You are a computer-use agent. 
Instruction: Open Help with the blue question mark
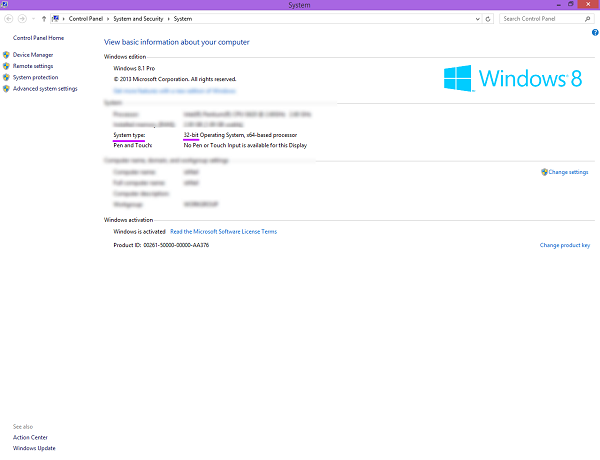click(595, 33)
